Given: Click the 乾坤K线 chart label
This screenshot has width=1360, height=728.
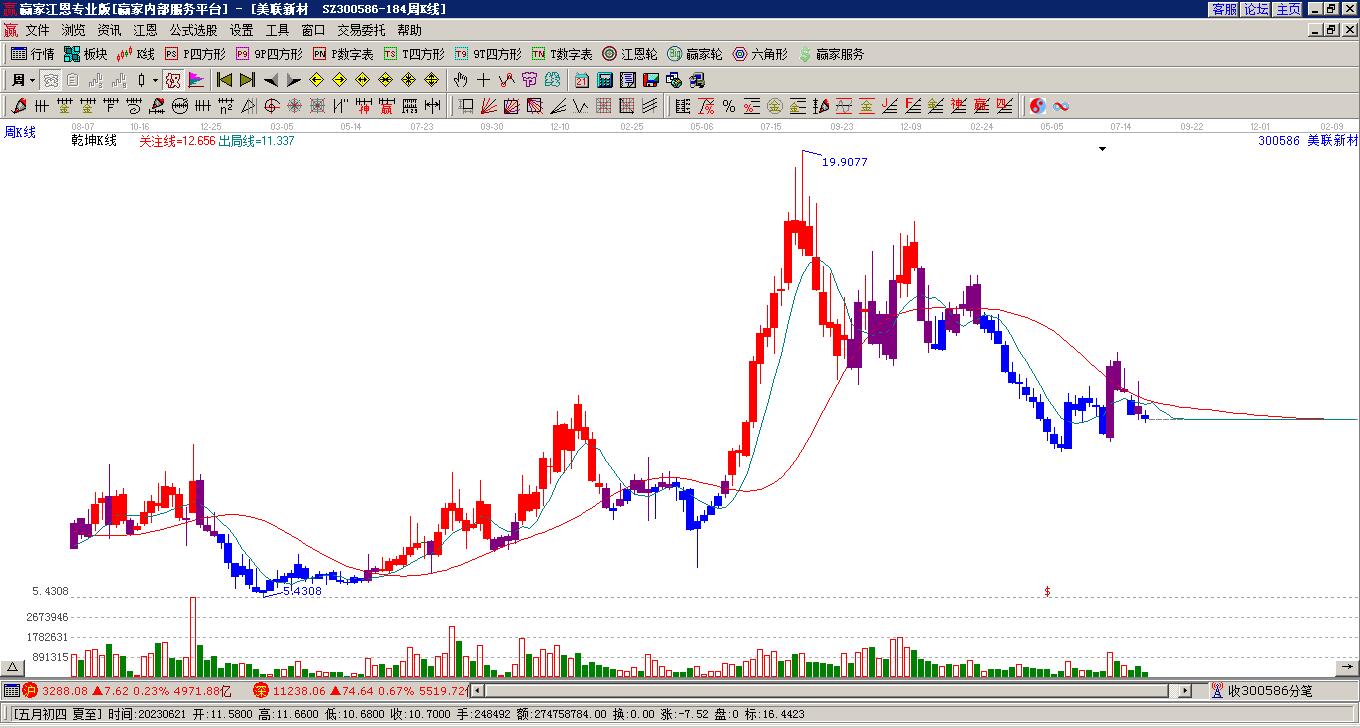Looking at the screenshot, I should [x=94, y=141].
